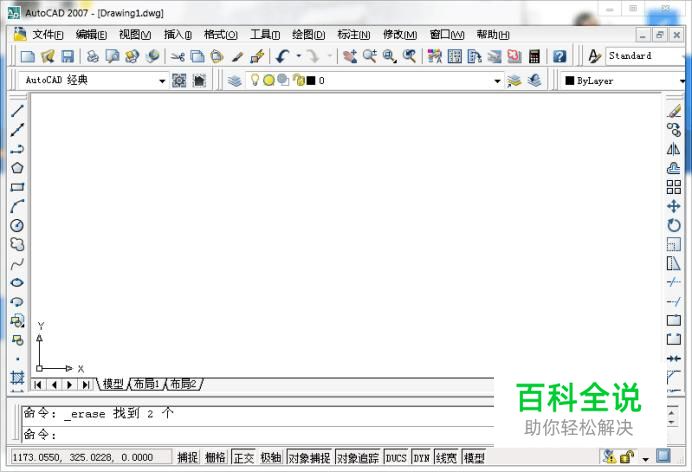The height and width of the screenshot is (472, 692).
Task: Toggle 对象追踪 object tracking
Action: (358, 457)
